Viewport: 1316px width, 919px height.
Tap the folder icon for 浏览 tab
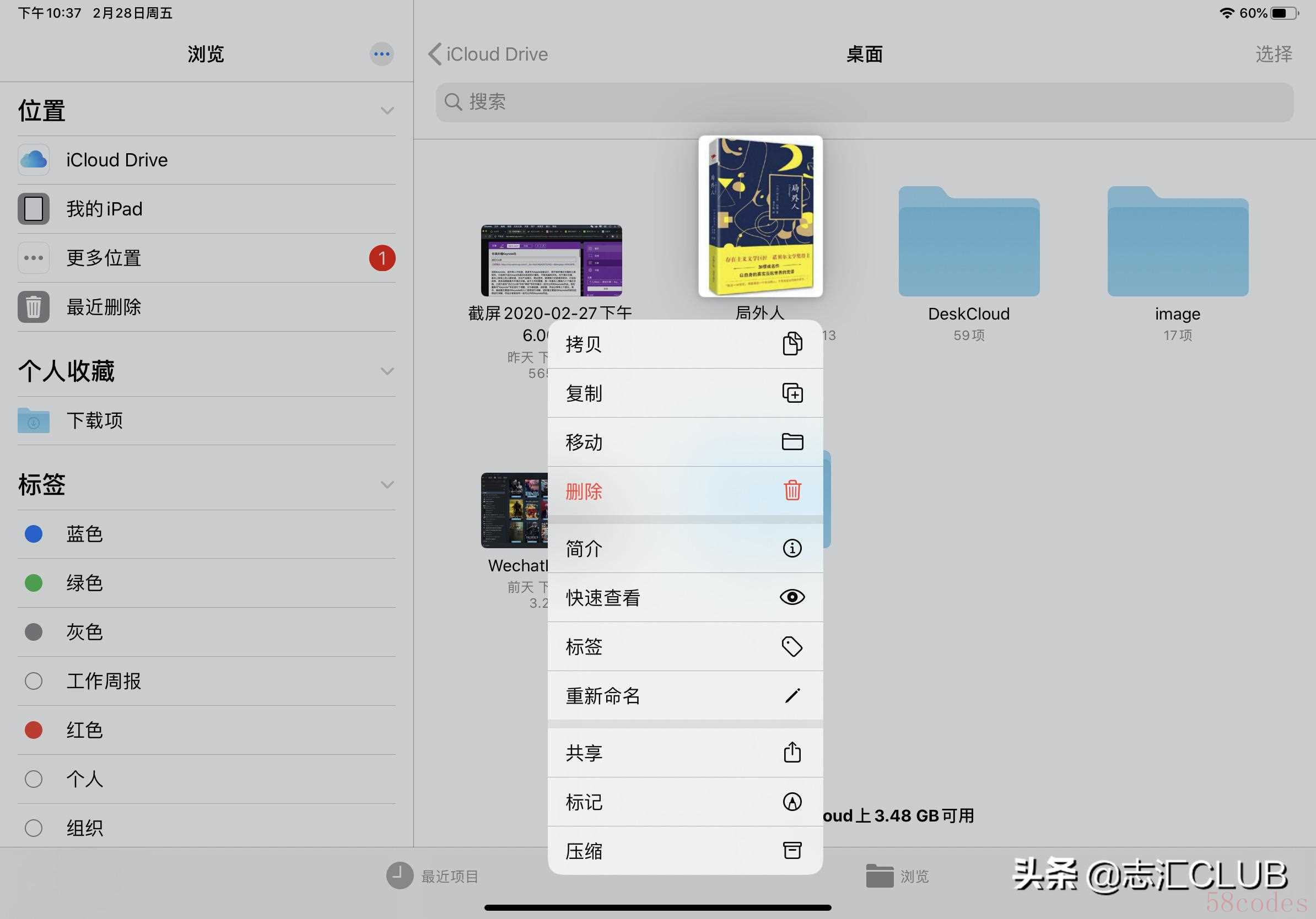[x=880, y=875]
